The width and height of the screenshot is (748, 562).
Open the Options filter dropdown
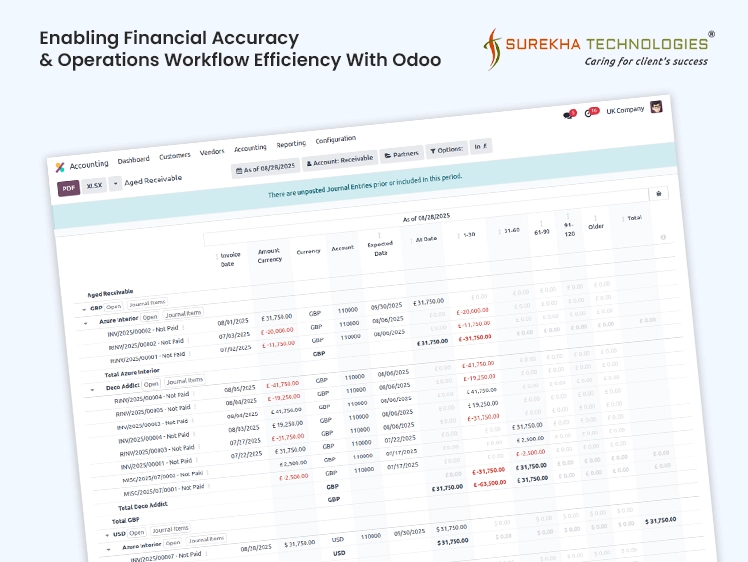pyautogui.click(x=447, y=150)
